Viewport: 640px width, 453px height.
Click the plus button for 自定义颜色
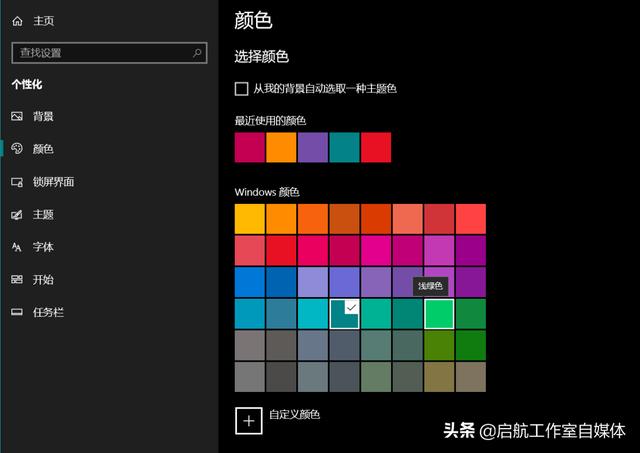(249, 421)
